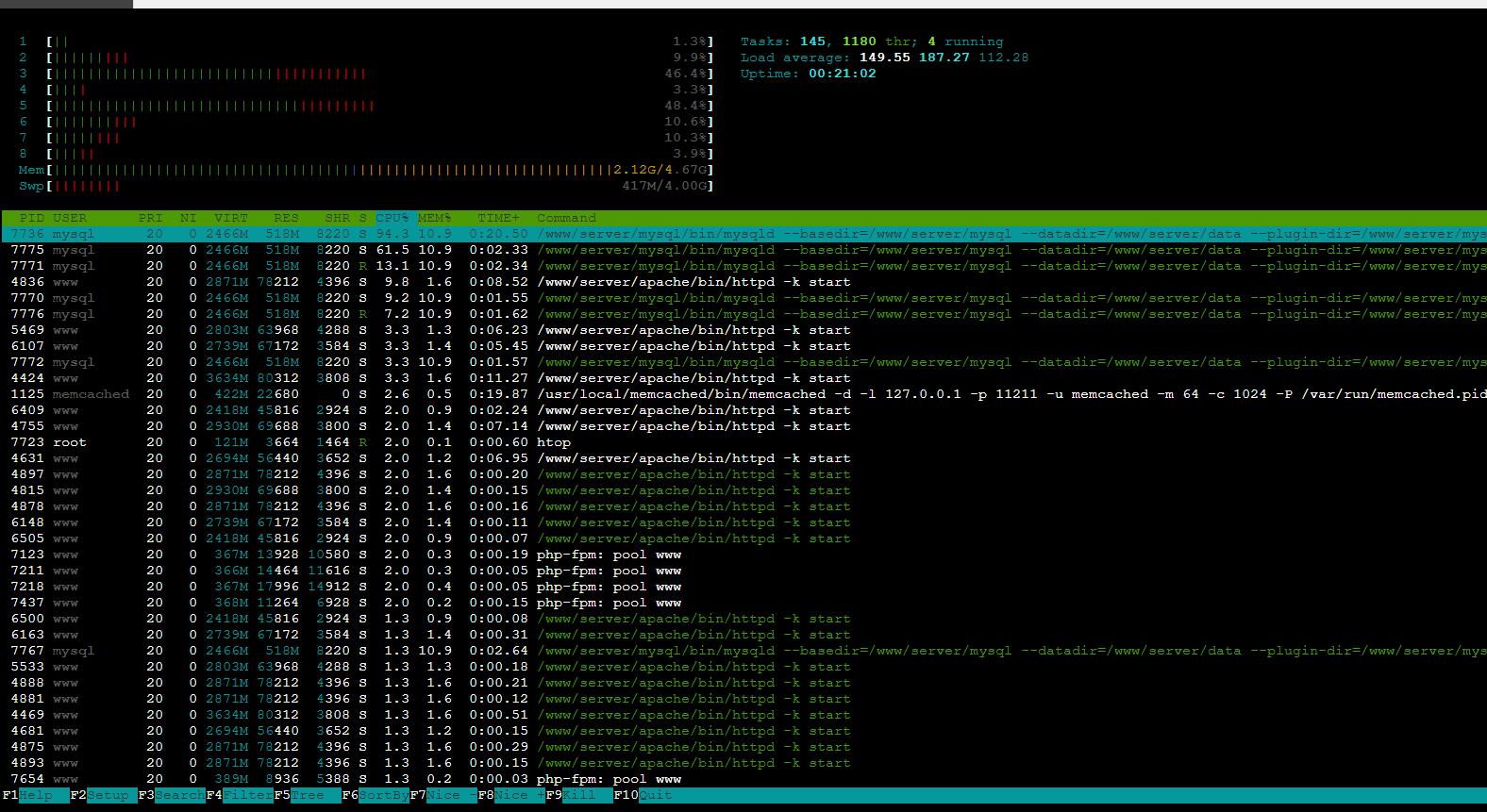Image resolution: width=1487 pixels, height=812 pixels.
Task: Click F7 Nice minus button
Action: click(443, 795)
